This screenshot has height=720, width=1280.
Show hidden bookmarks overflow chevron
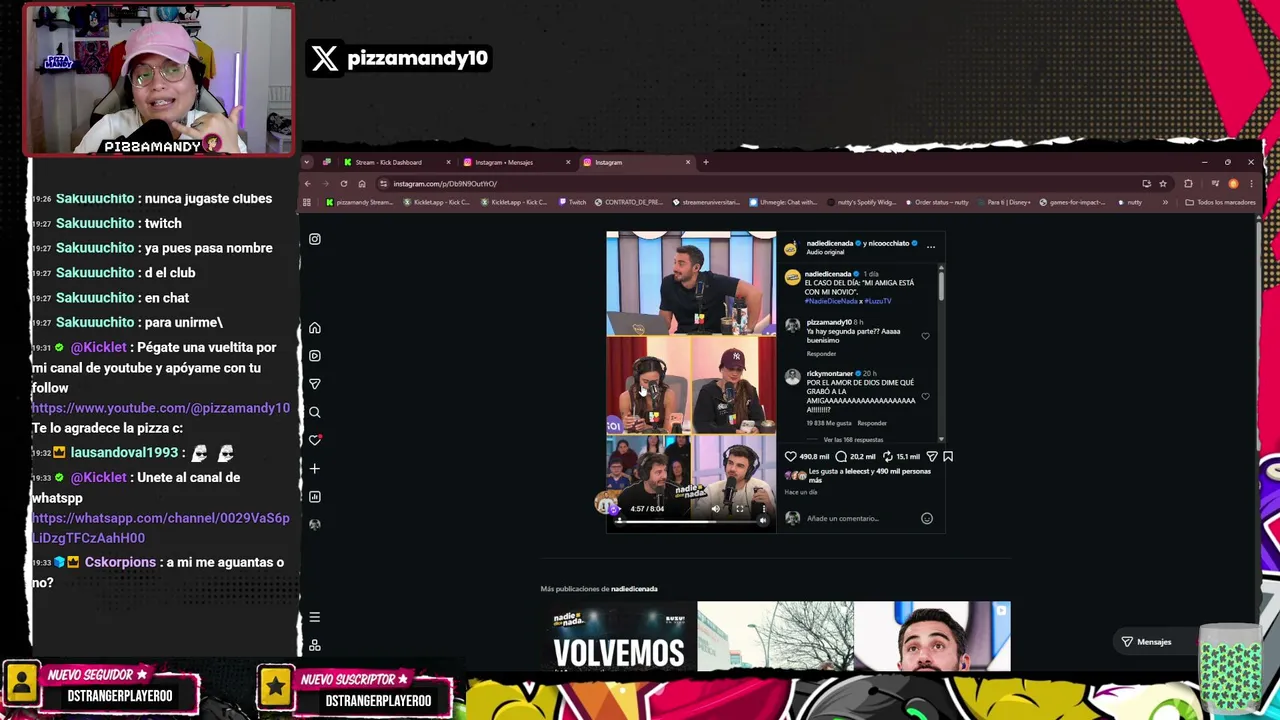coord(1165,202)
